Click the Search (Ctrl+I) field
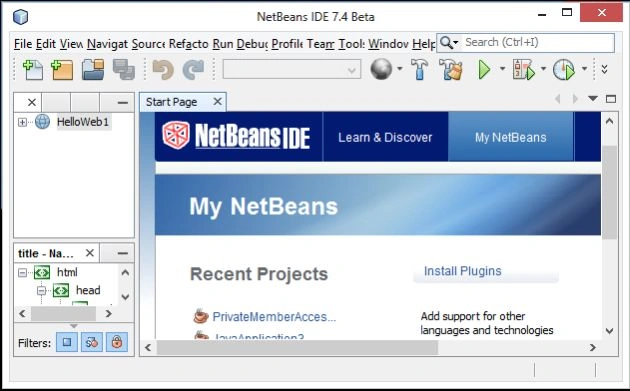The image size is (630, 391). pos(538,42)
